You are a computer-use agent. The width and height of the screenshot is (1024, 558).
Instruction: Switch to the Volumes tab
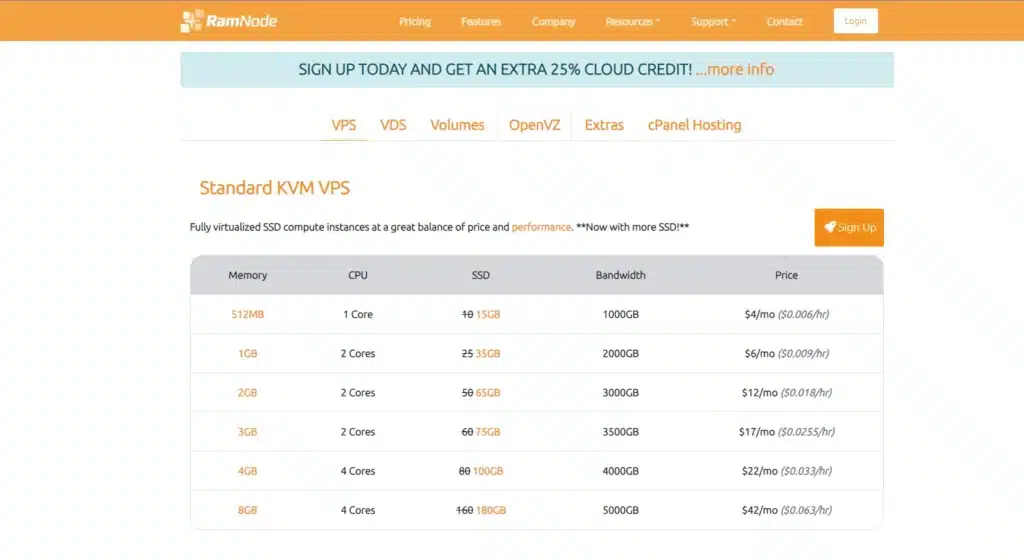457,125
